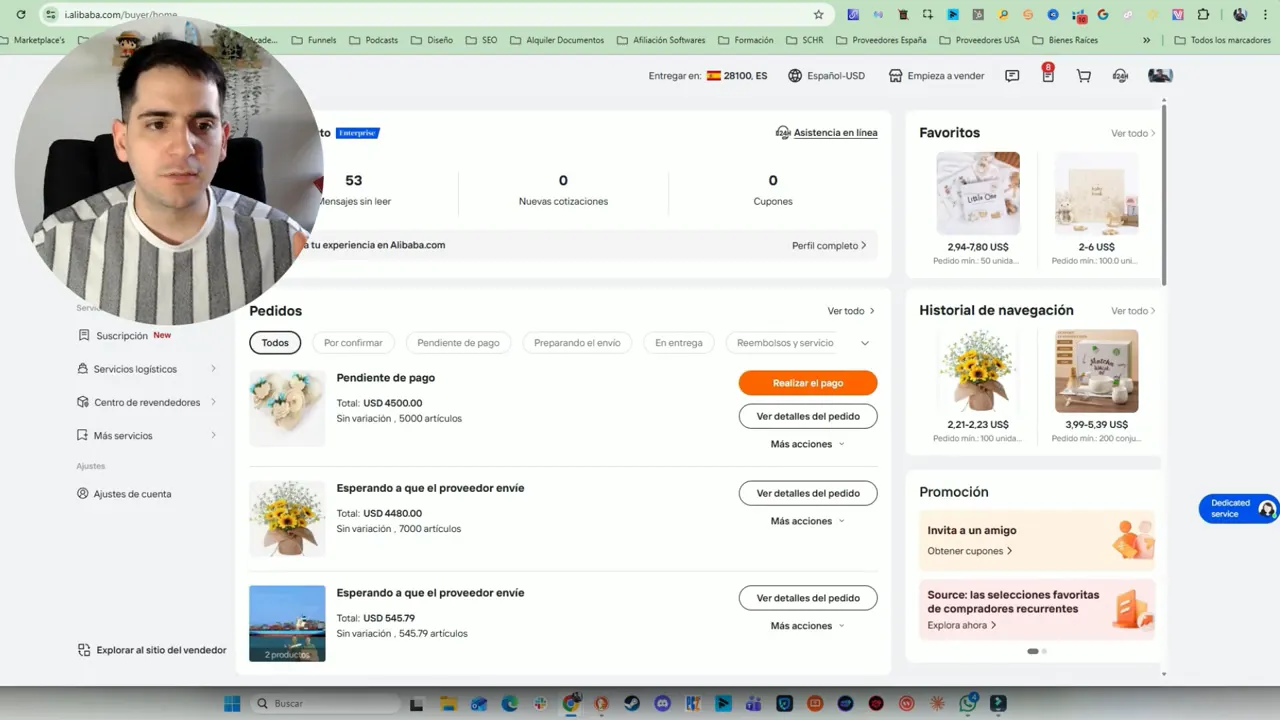Viewport: 1280px width, 720px height.
Task: Open the Asistencia en línea link
Action: coord(827,133)
